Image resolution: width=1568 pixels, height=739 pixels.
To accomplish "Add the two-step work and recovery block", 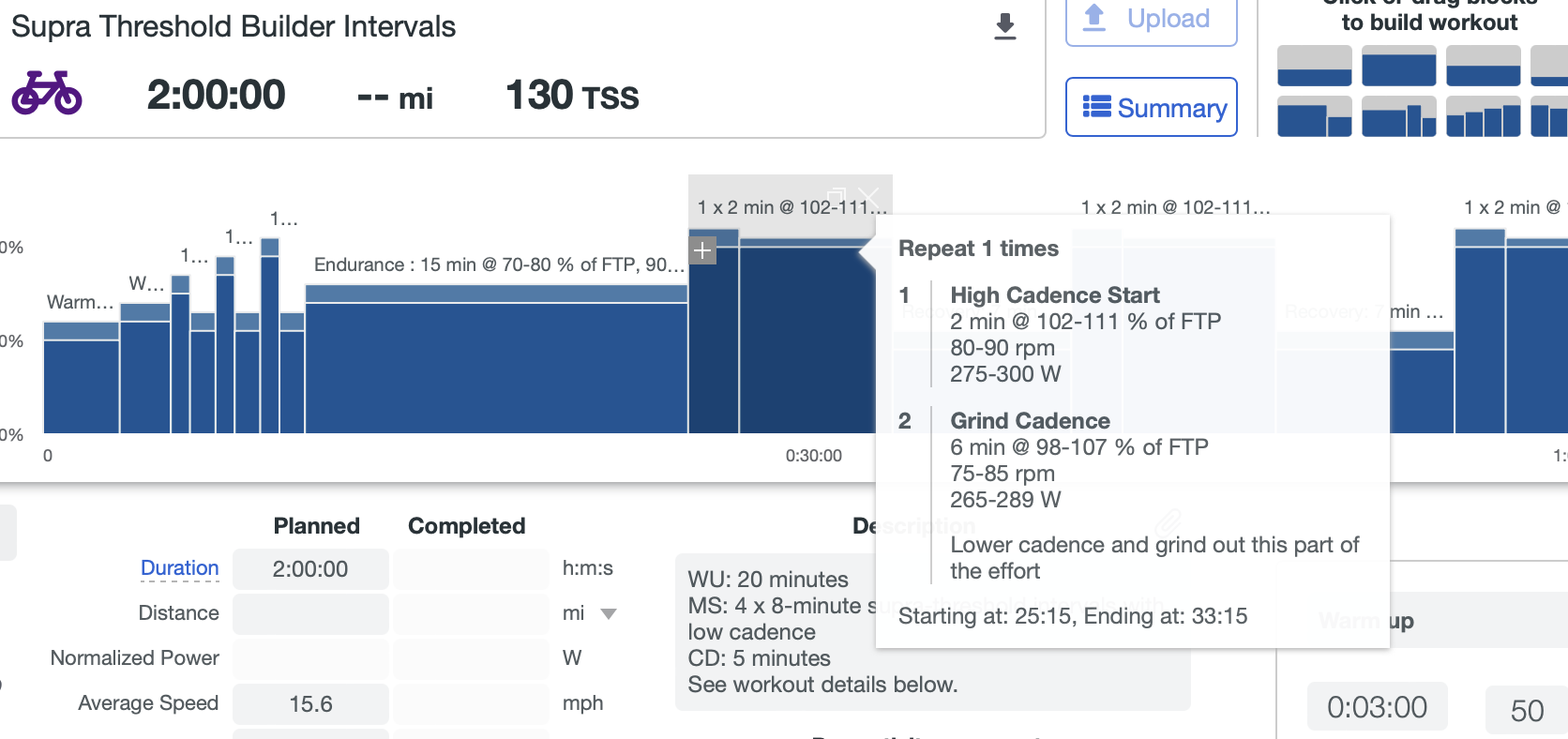I will pos(1314,118).
